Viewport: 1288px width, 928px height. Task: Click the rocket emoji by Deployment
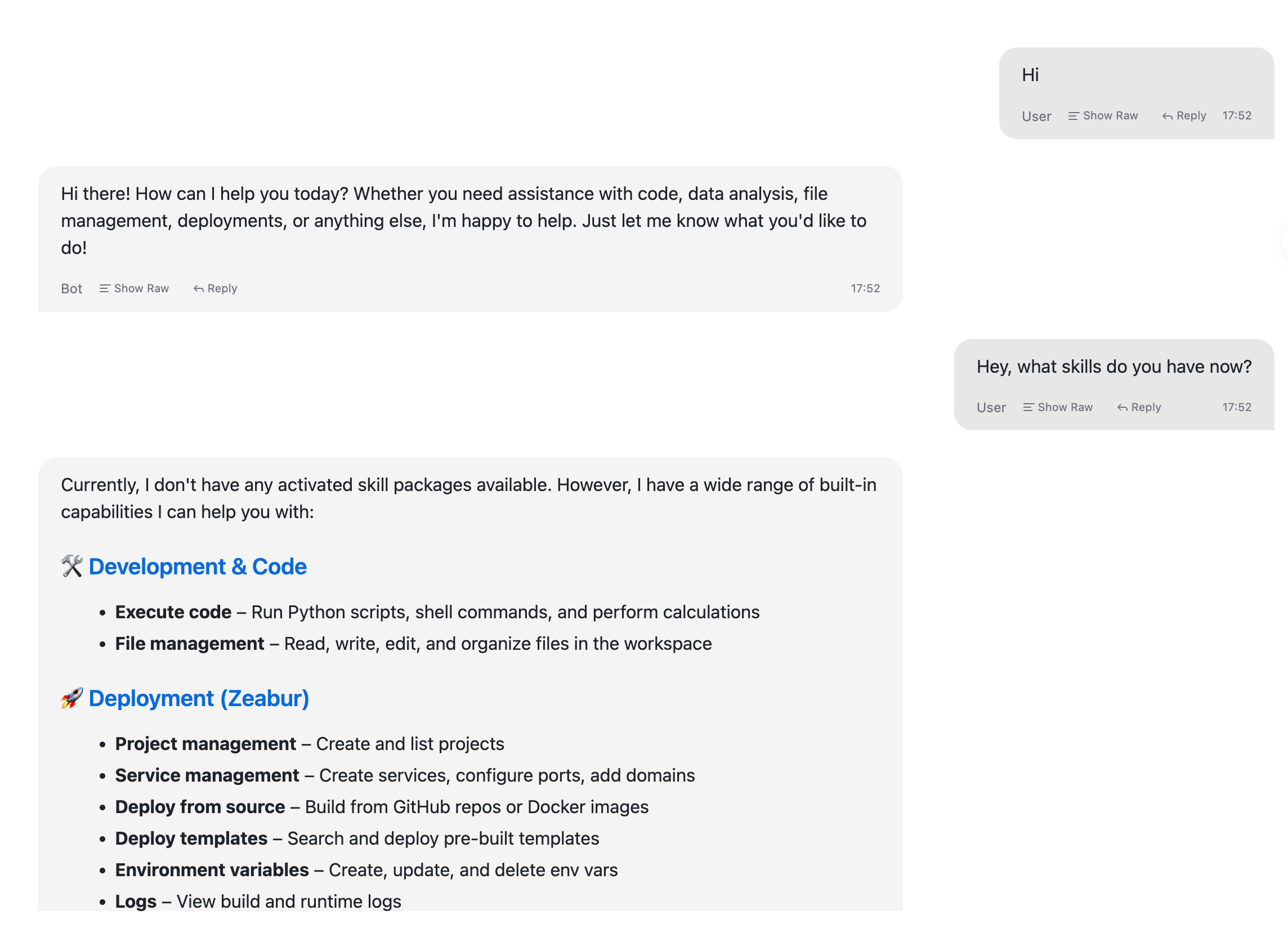[x=72, y=698]
